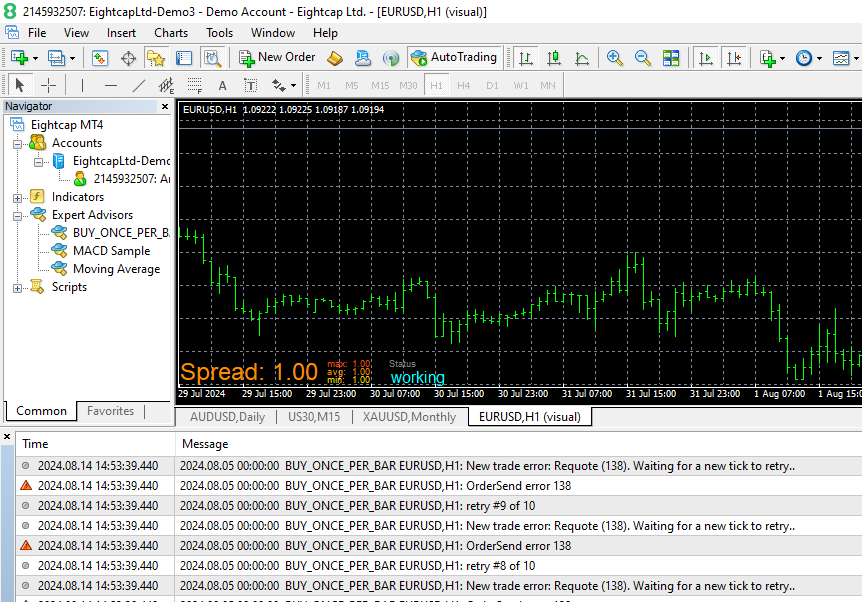Switch chart to bar chart mode
This screenshot has width=862, height=602.
click(526, 58)
